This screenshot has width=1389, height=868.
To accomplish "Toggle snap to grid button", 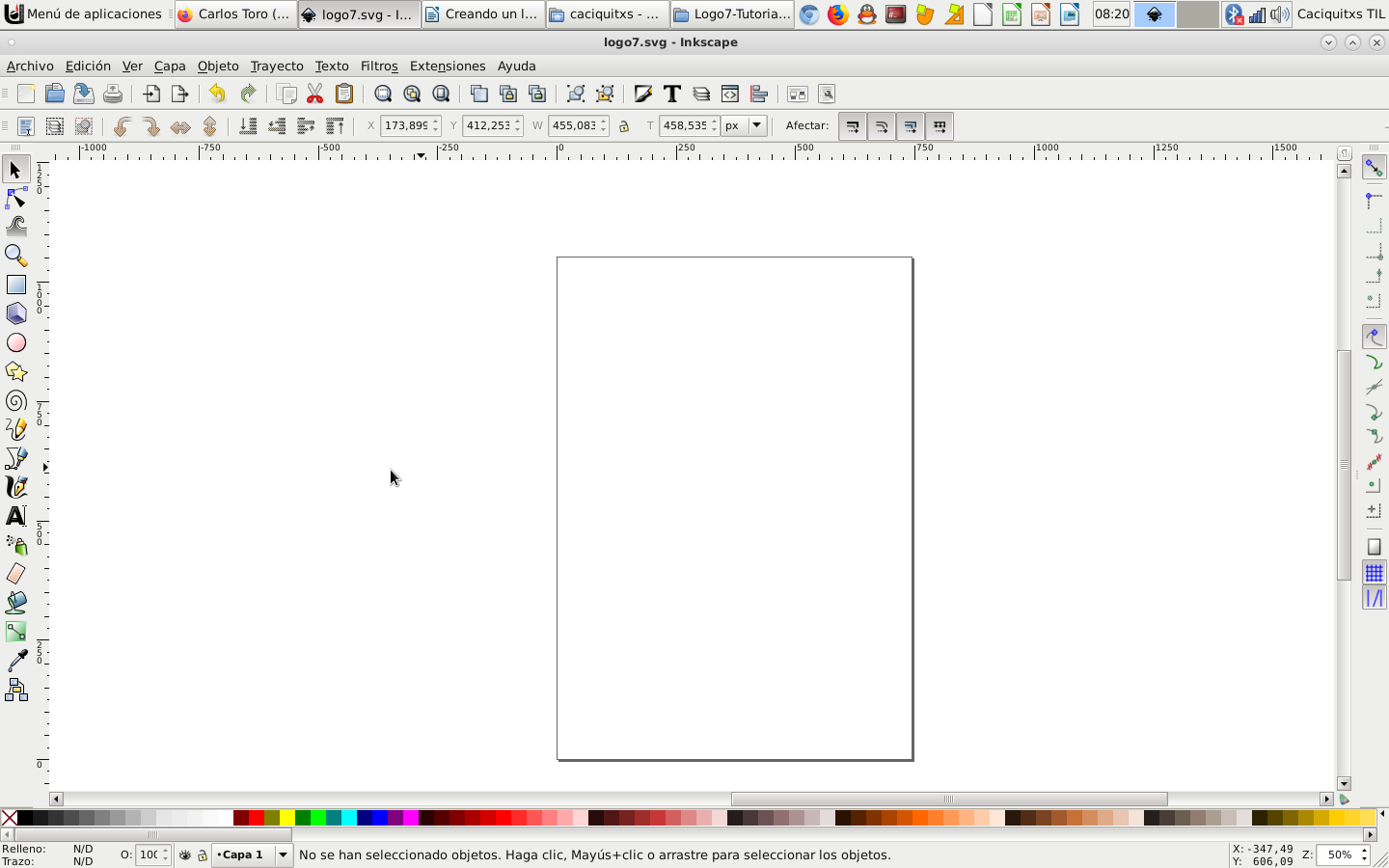I will (1374, 573).
